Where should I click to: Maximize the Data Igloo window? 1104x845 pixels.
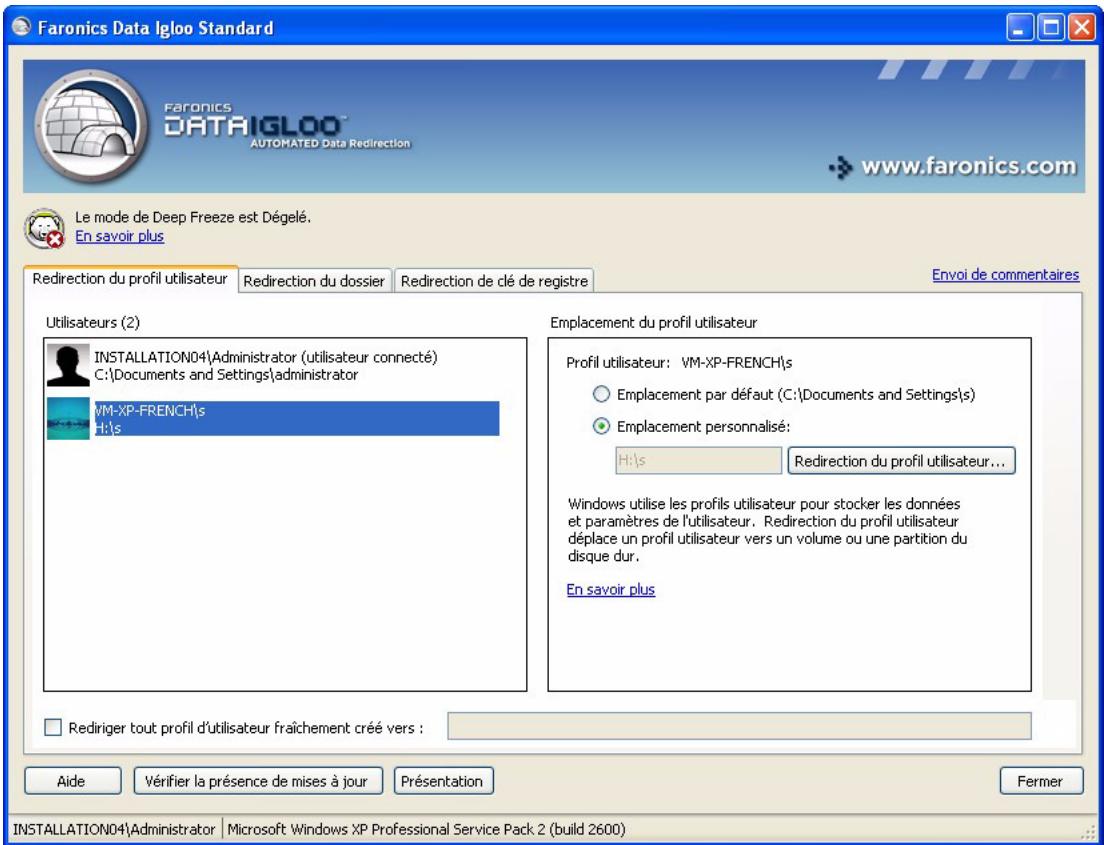click(x=1050, y=28)
